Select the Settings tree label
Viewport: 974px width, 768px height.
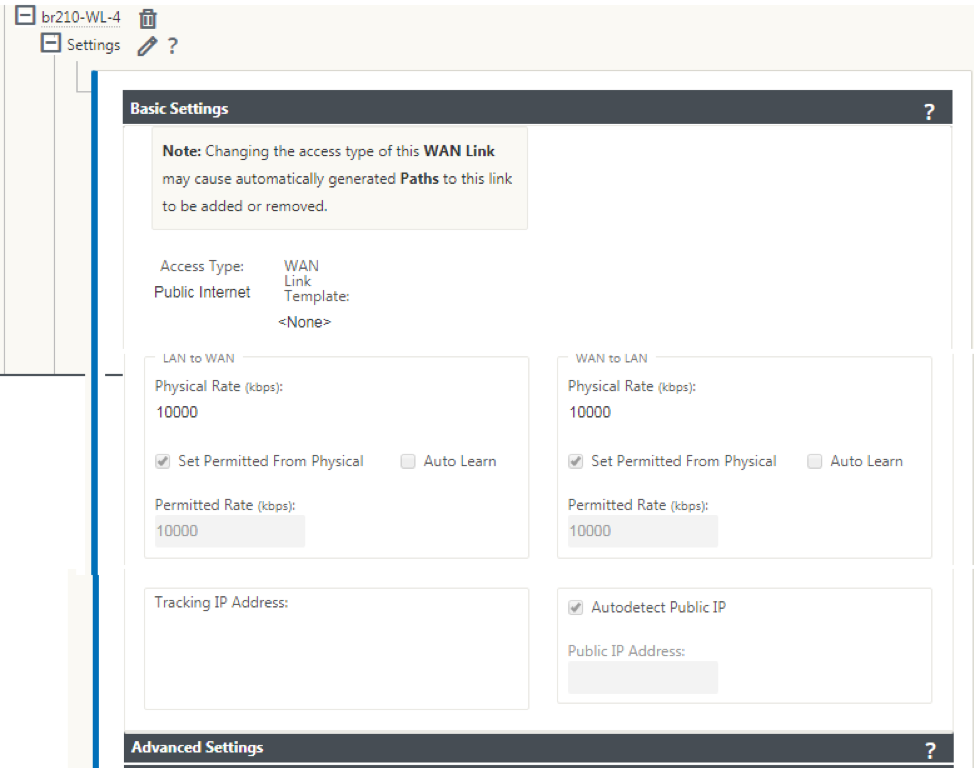point(93,45)
